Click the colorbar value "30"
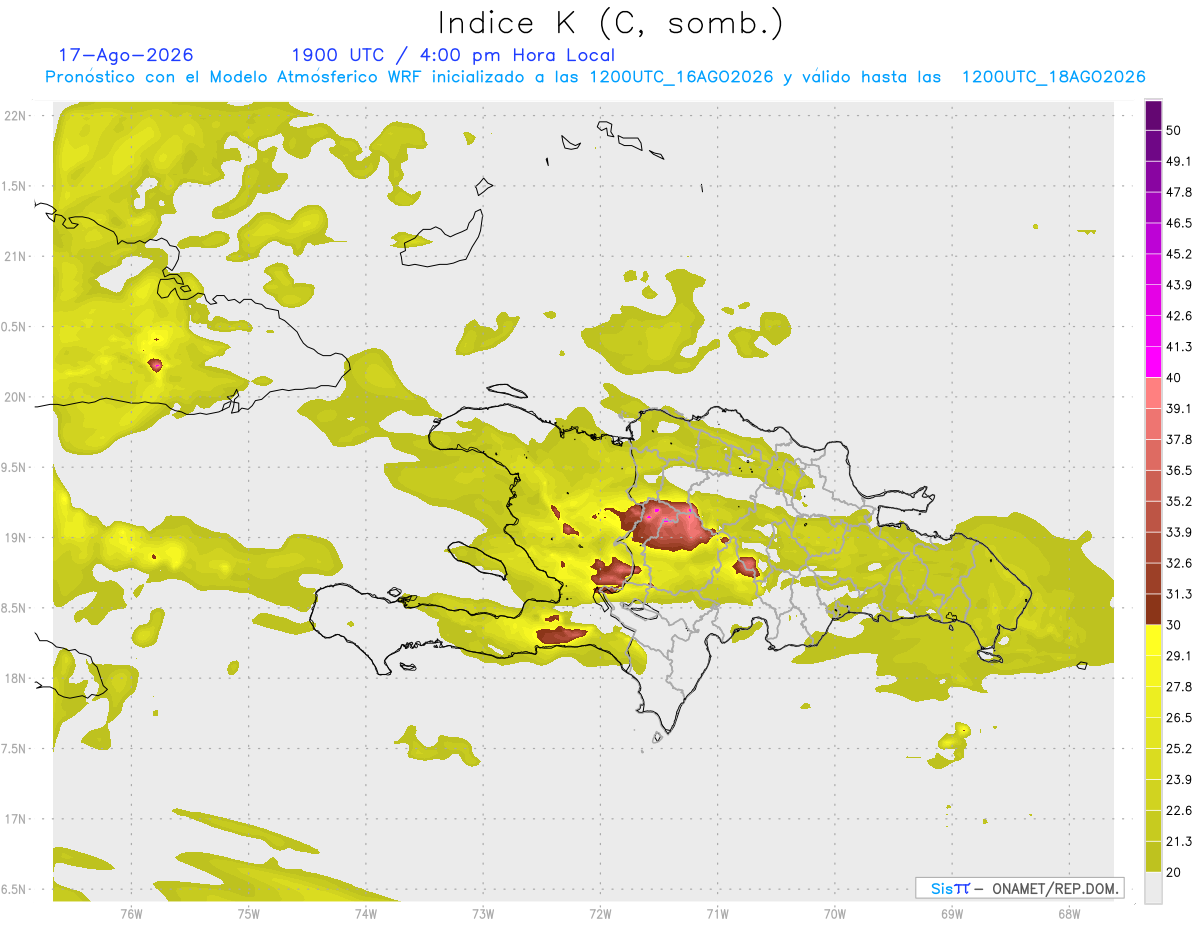 1175,625
